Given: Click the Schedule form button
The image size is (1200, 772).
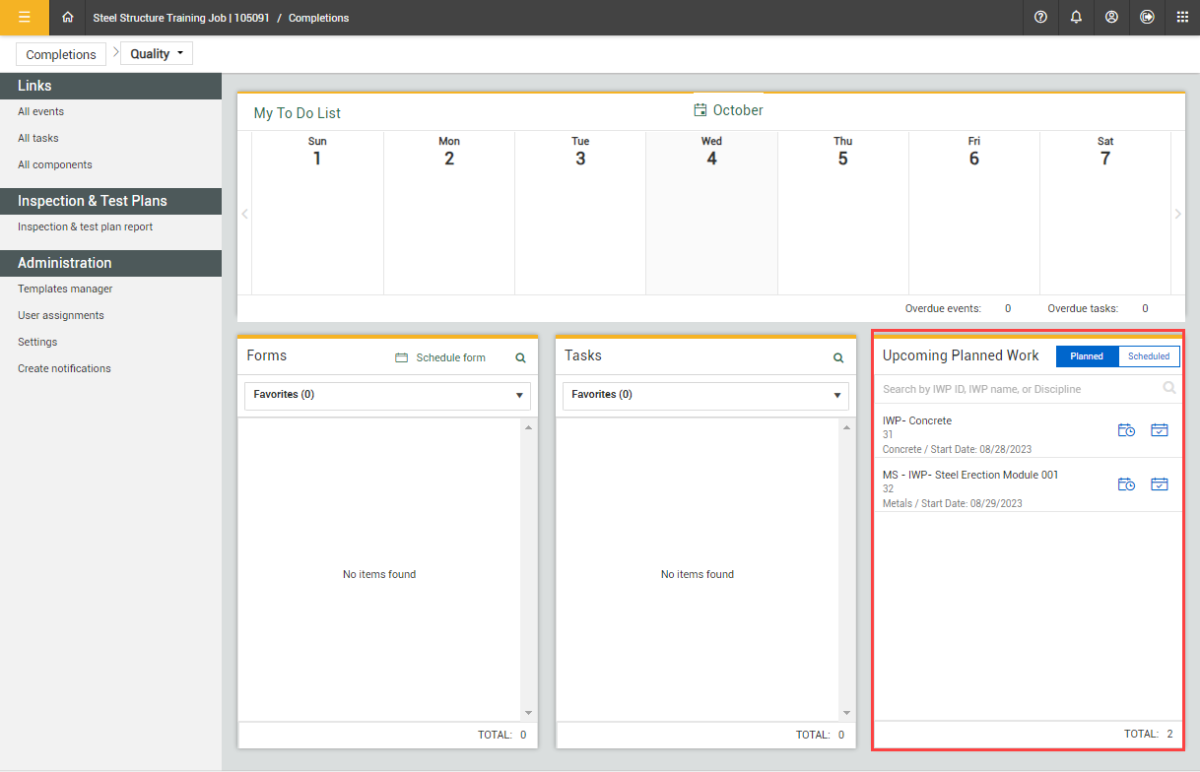Looking at the screenshot, I should pyautogui.click(x=441, y=357).
